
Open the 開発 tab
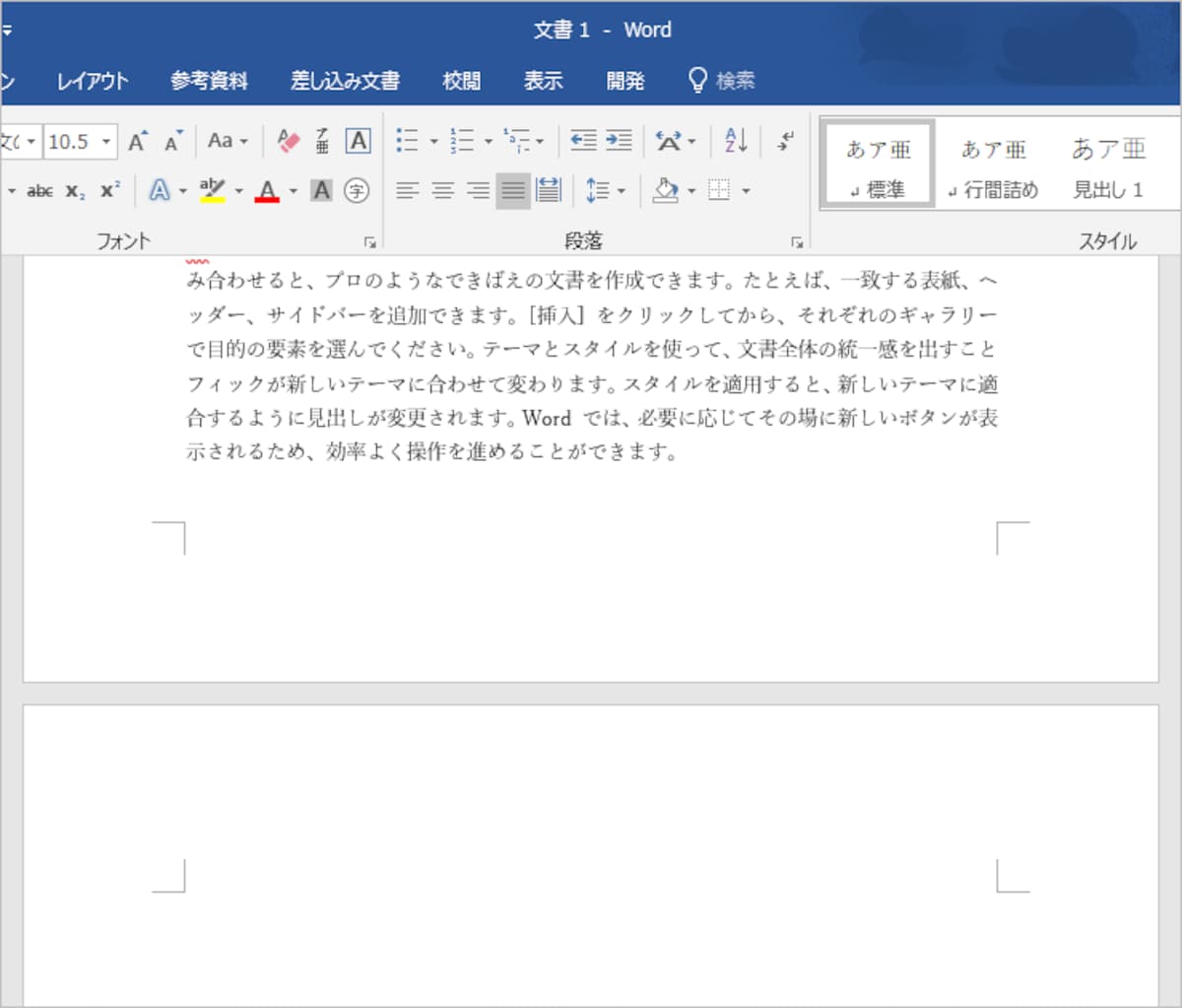pyautogui.click(x=625, y=81)
